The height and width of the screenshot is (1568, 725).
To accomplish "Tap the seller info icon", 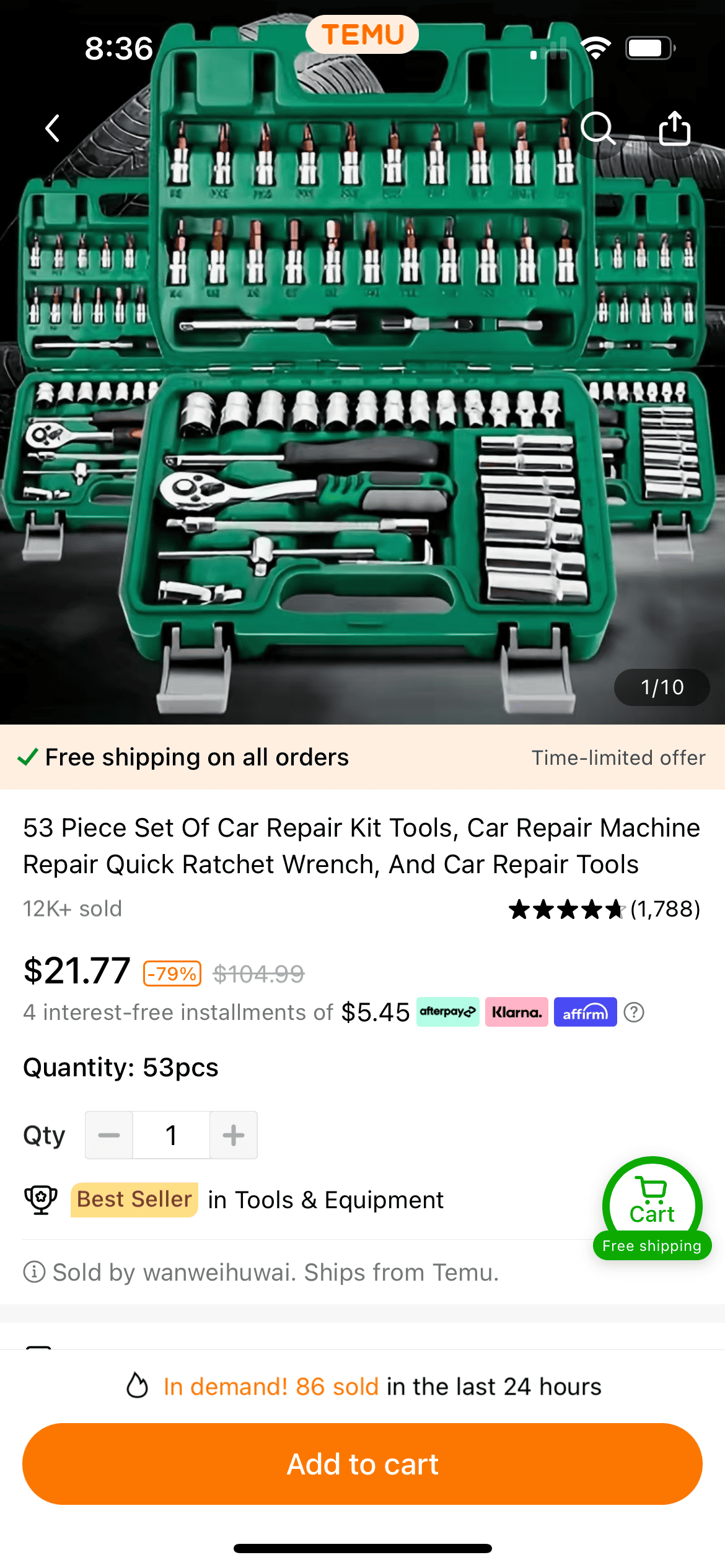I will [x=34, y=1272].
